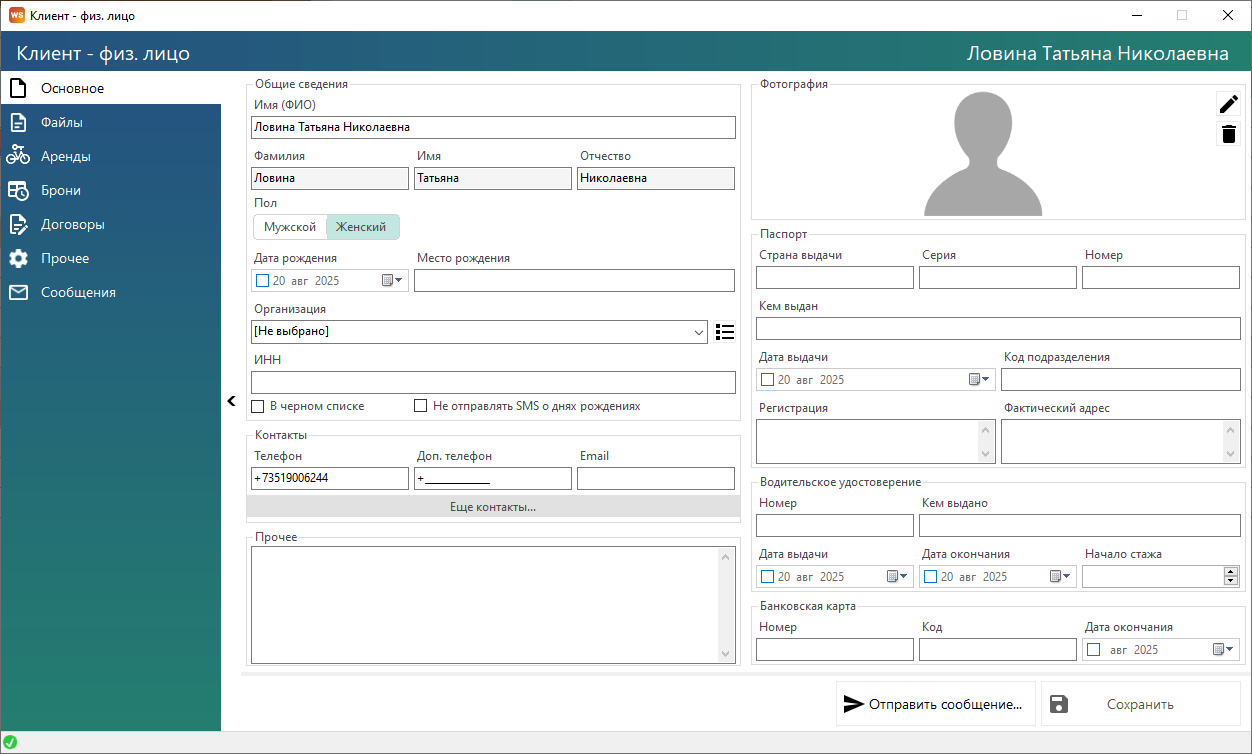Screen dimensions: 1252x754
Task: Open Аренды bicycle section
Action: pyautogui.click(x=66, y=156)
